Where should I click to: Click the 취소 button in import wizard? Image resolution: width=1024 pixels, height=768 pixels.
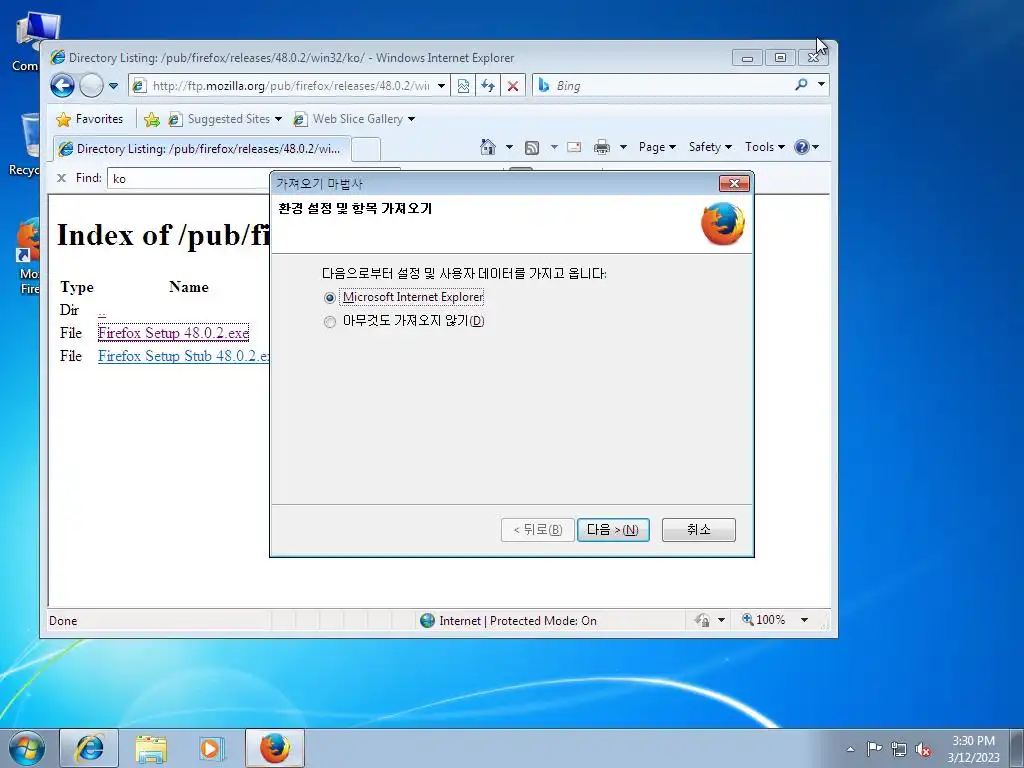pos(698,530)
